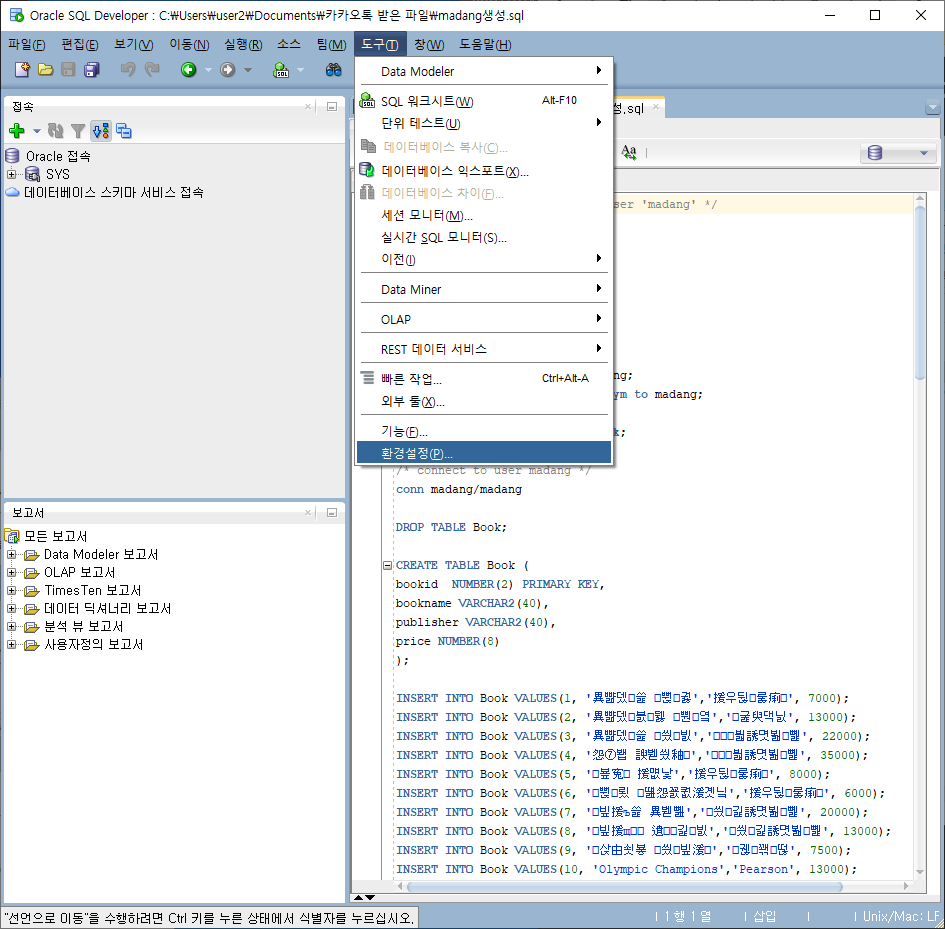The image size is (945, 929).
Task: Close the 접속 connections panel
Action: tap(308, 107)
